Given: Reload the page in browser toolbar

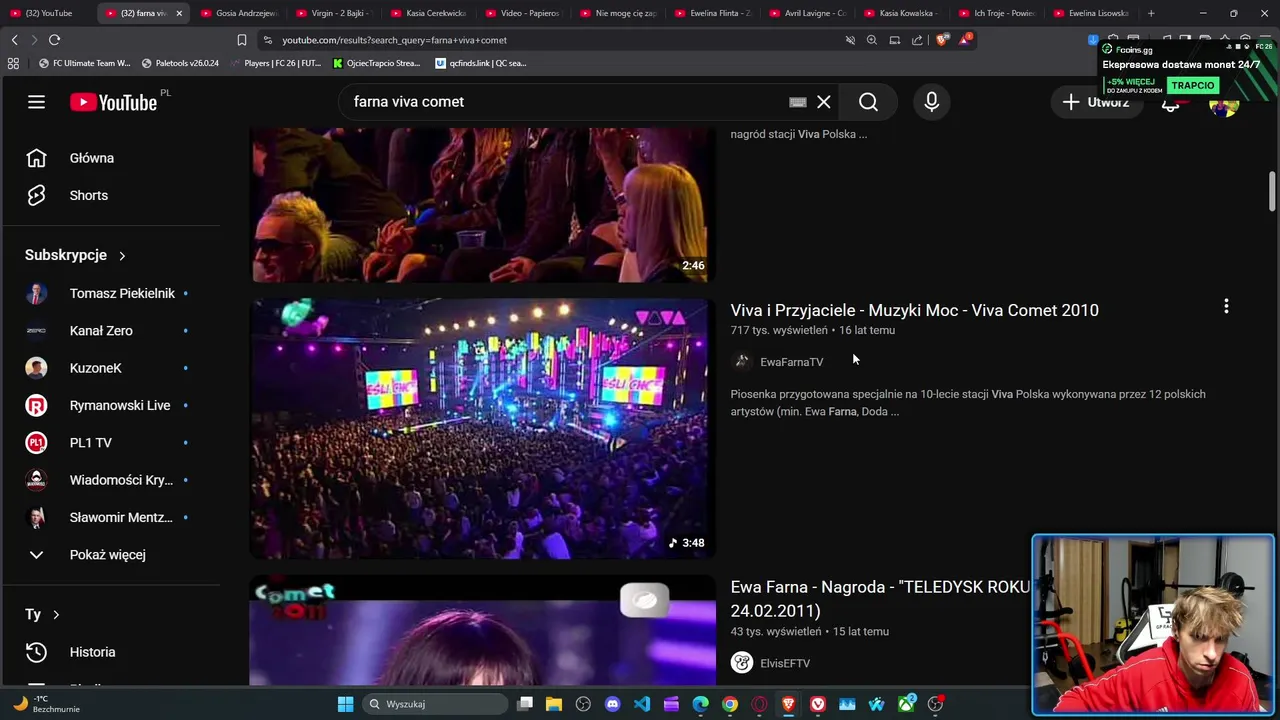Looking at the screenshot, I should point(54,40).
